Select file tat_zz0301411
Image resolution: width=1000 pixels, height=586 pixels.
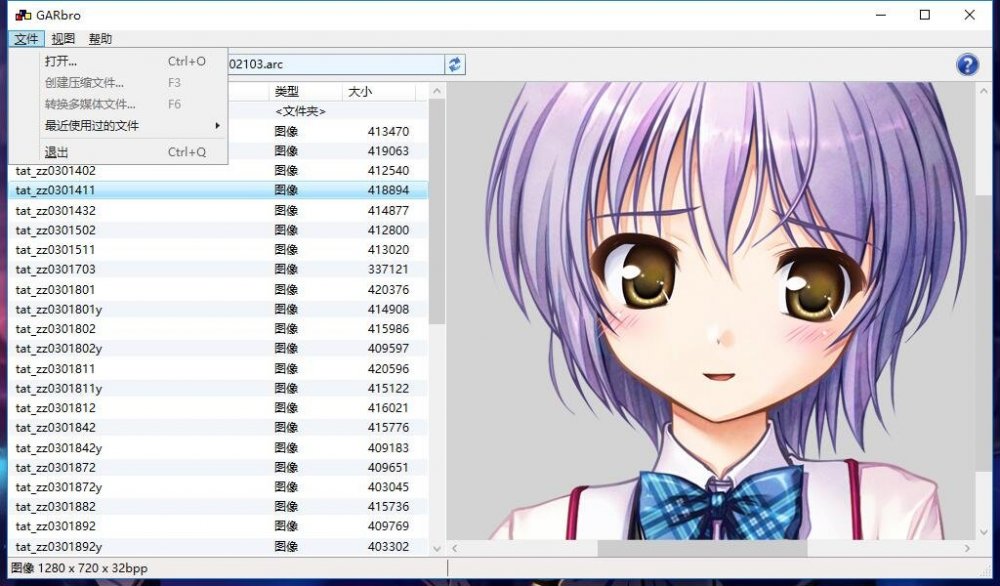[x=218, y=190]
